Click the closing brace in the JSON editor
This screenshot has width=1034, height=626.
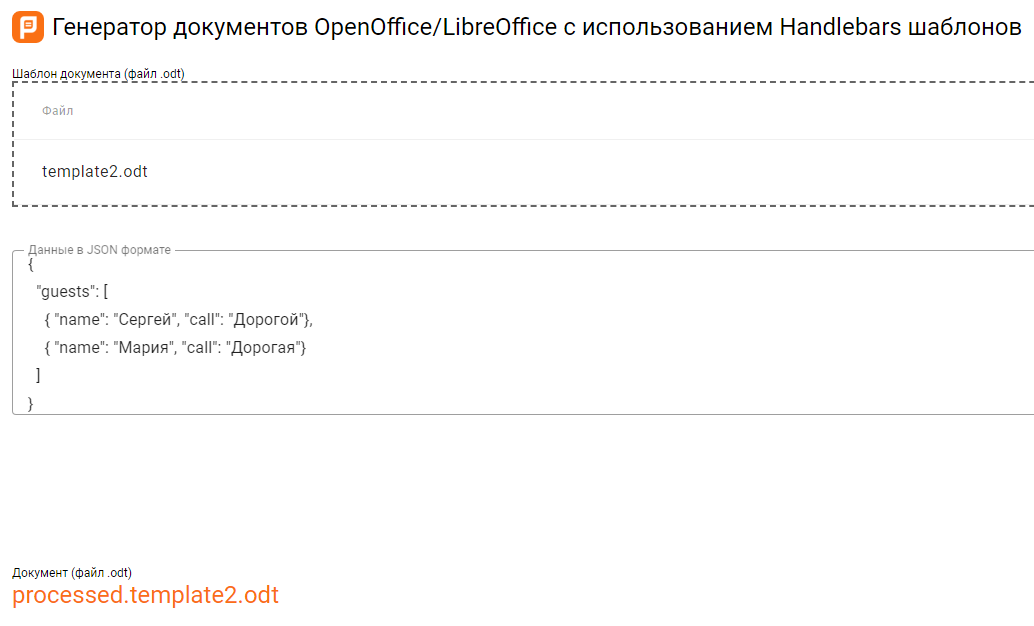point(31,402)
